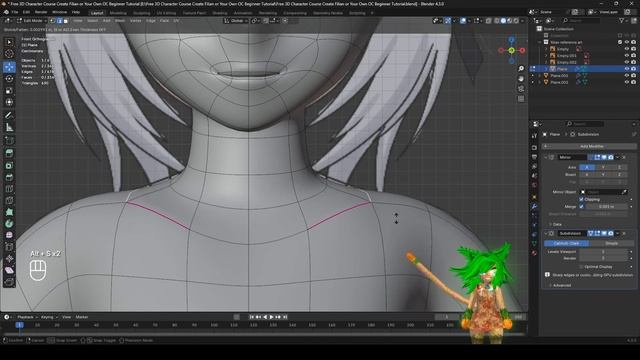This screenshot has height=360, width=640.
Task: Select the Rip Region tool
Action: point(9,282)
